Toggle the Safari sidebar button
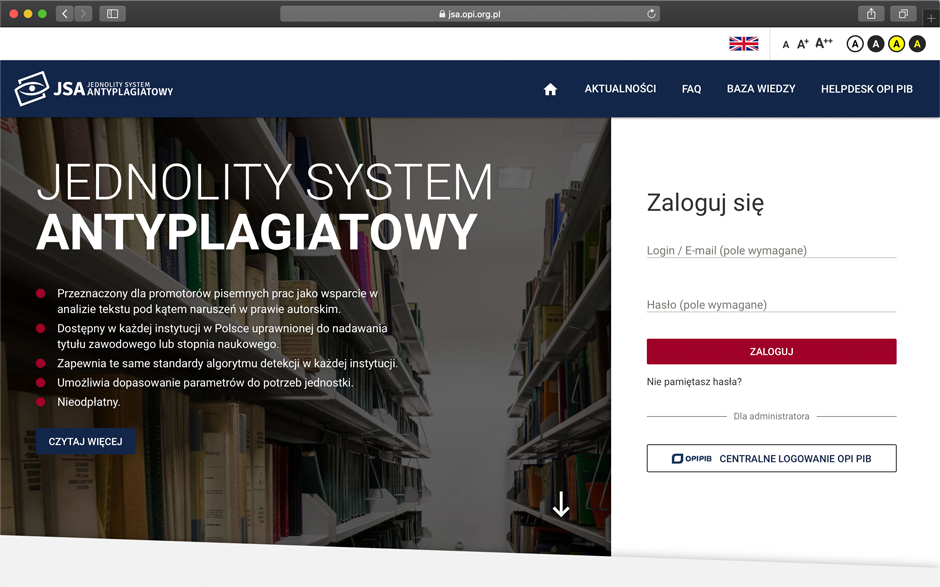 (112, 13)
